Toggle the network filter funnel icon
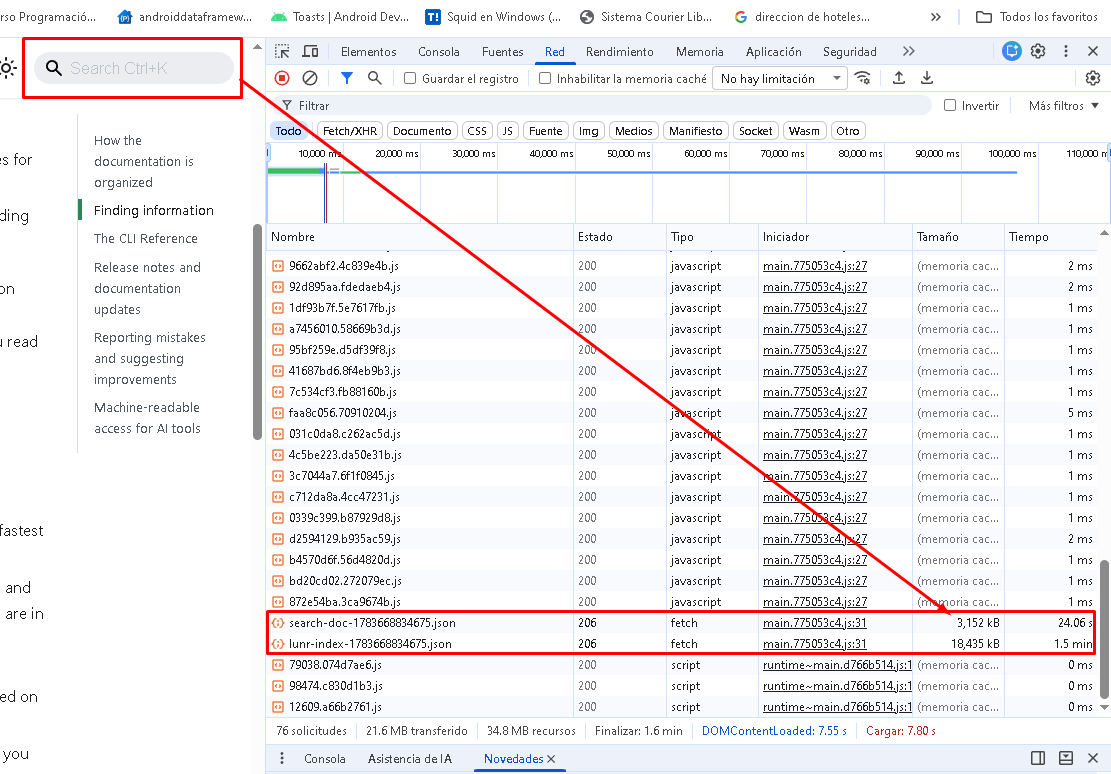The width and height of the screenshot is (1111, 774). tap(346, 78)
